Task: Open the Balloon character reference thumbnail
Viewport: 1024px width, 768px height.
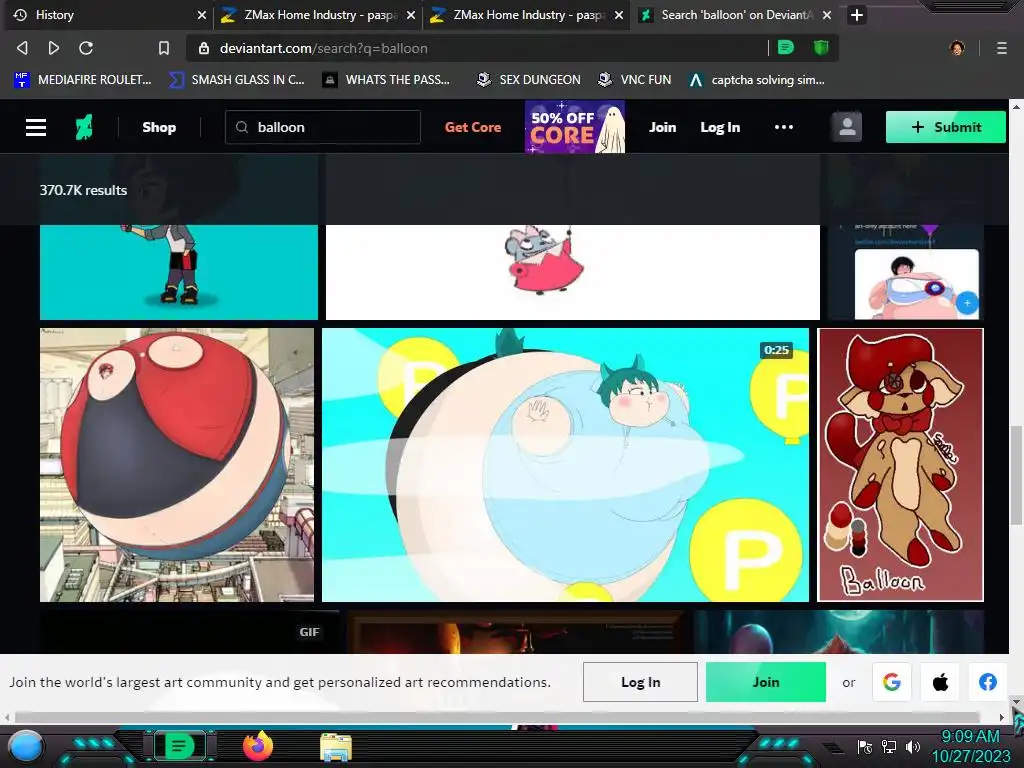Action: point(901,465)
